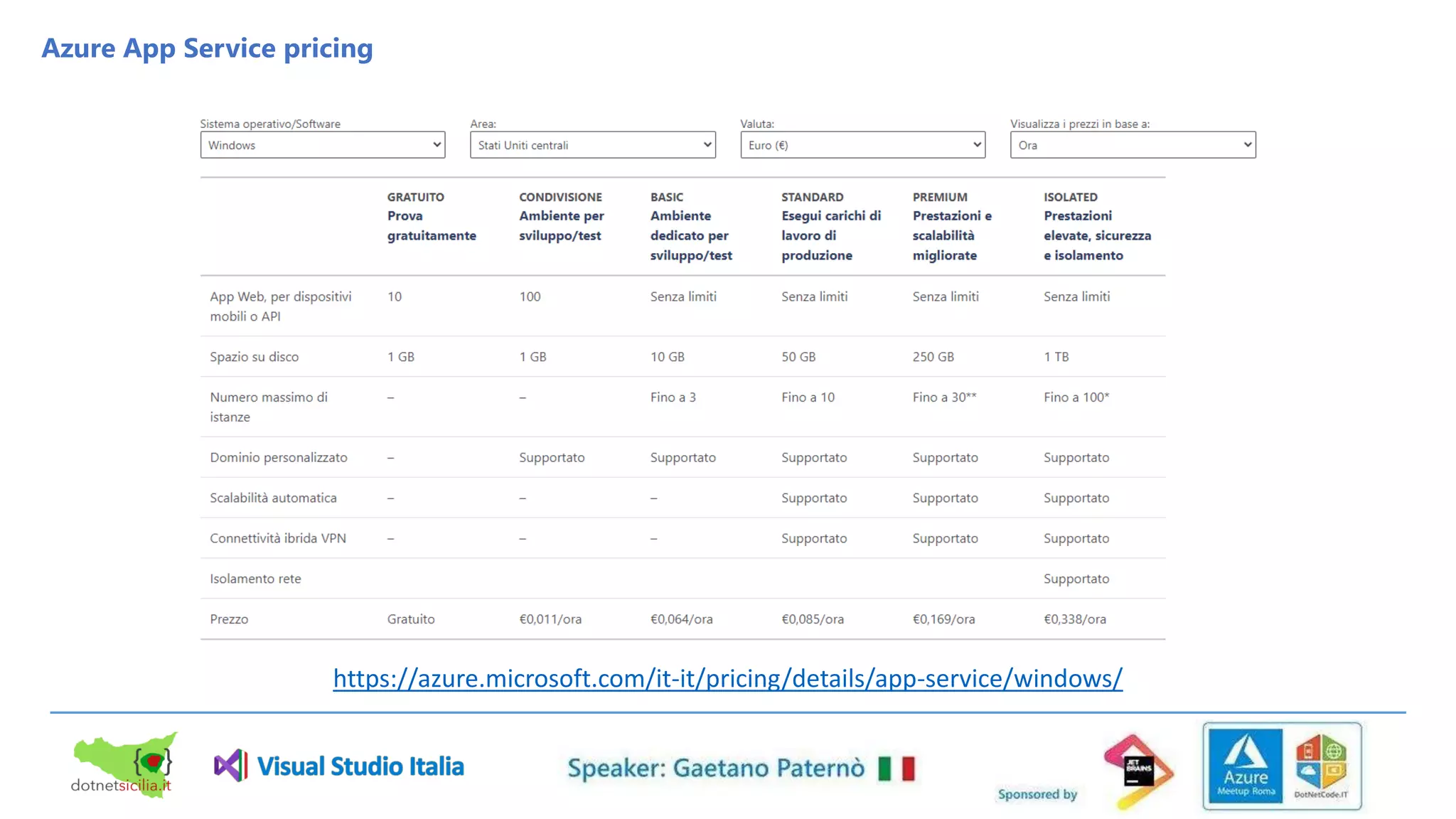Image resolution: width=1456 pixels, height=819 pixels.
Task: Click the '250 GB' disk space cell
Action: click(x=933, y=357)
